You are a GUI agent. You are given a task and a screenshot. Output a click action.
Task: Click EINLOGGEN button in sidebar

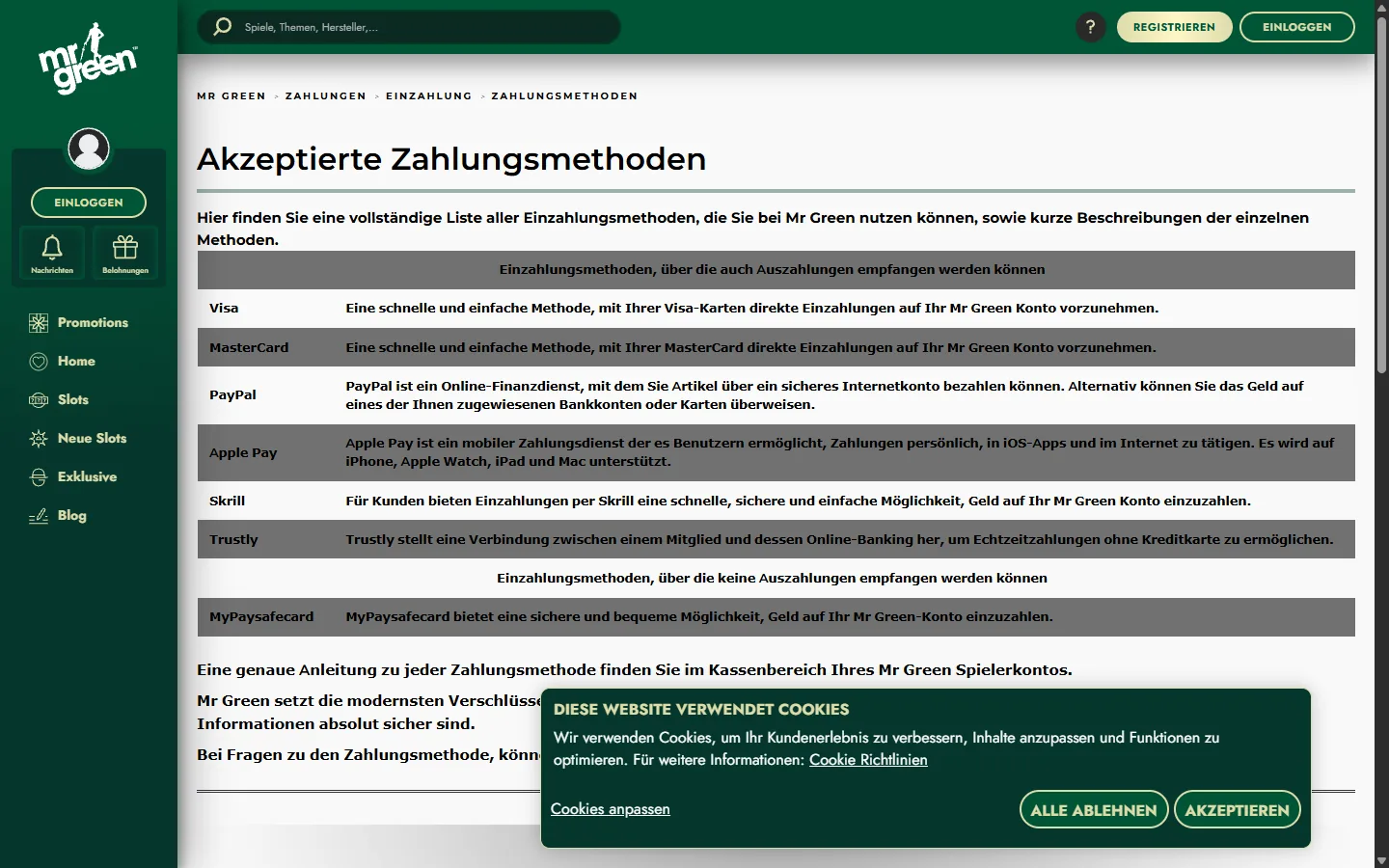pos(89,203)
